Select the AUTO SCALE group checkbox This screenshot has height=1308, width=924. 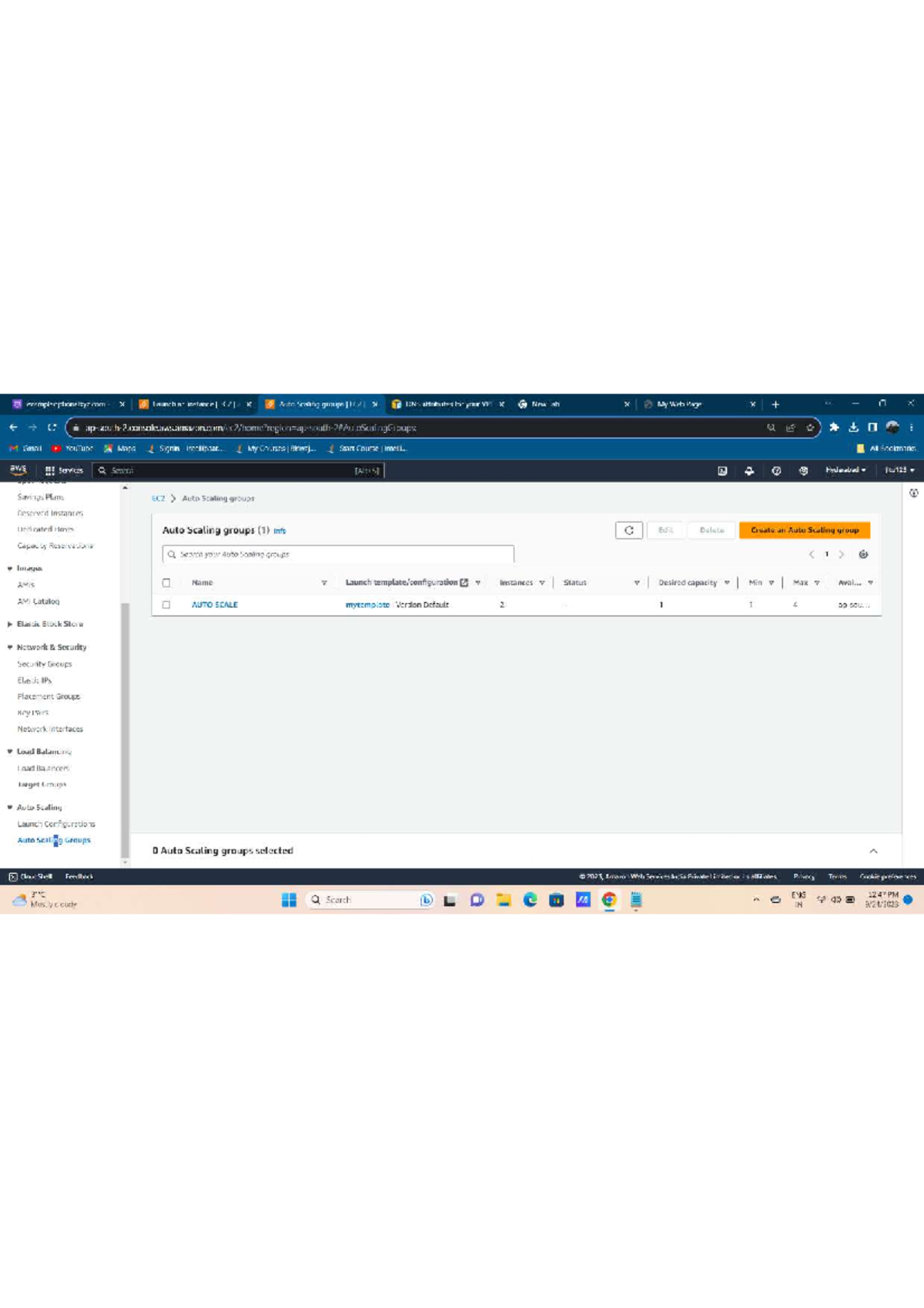click(166, 605)
